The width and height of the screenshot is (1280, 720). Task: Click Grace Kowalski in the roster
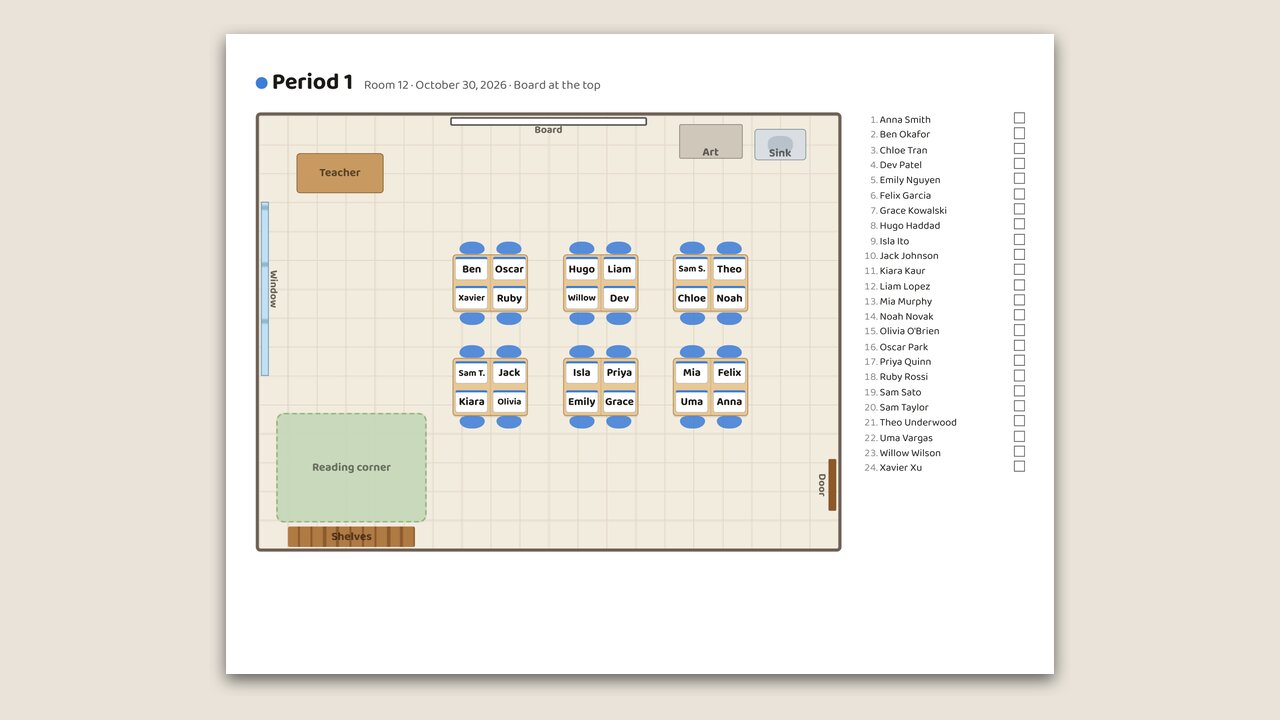click(913, 211)
